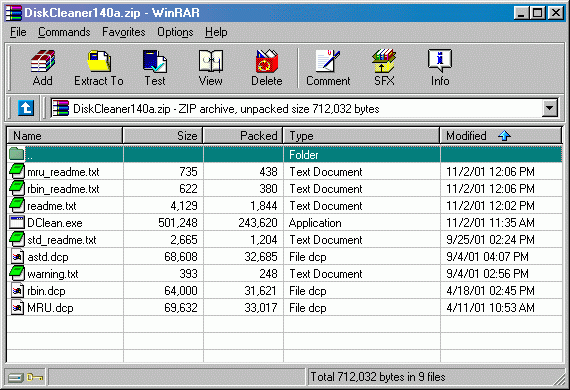Click date 4/18/01 02:45 PM
This screenshot has width=570, height=390.
[x=490, y=291]
